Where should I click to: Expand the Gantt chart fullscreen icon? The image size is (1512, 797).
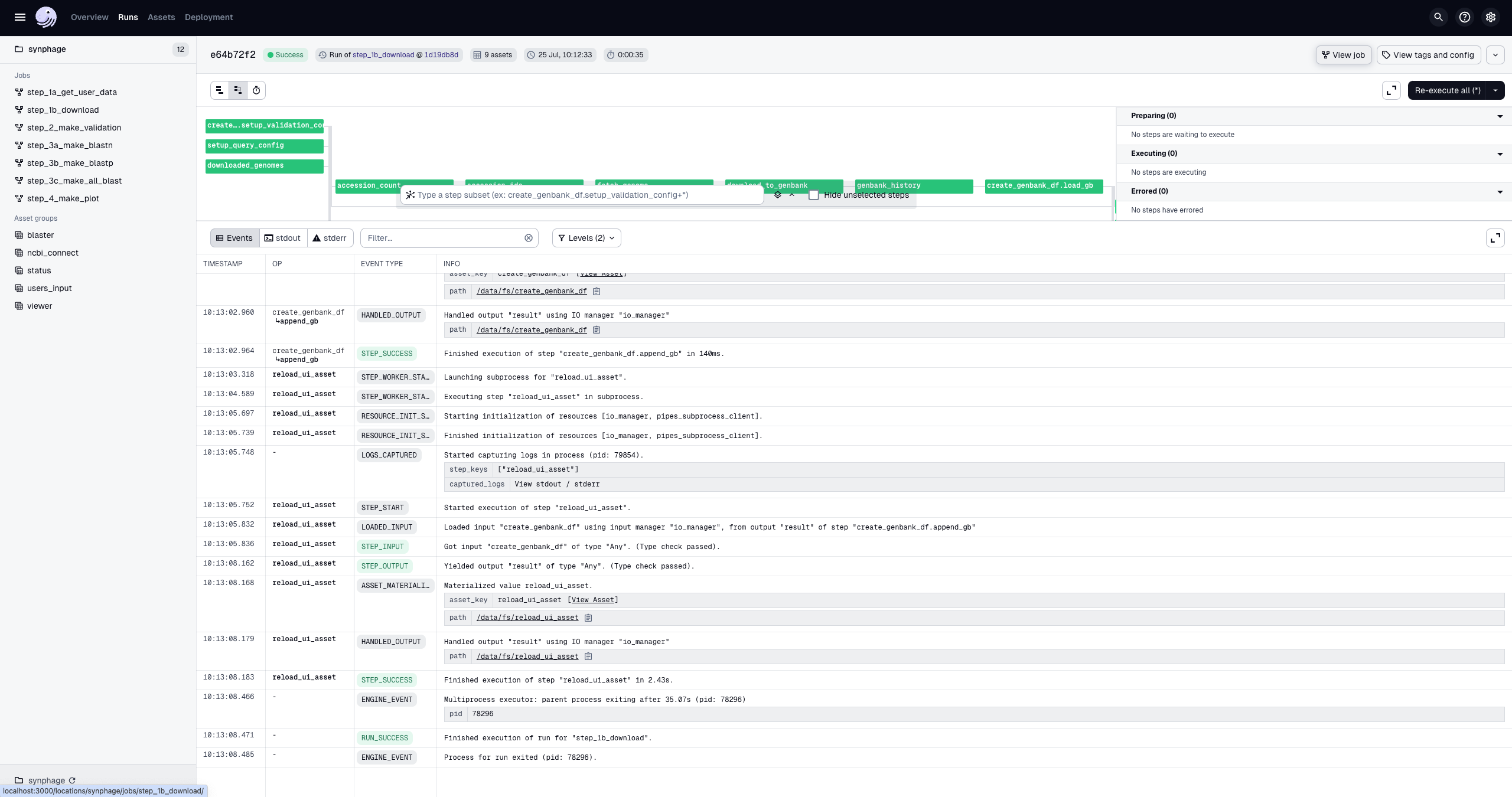click(x=1392, y=90)
